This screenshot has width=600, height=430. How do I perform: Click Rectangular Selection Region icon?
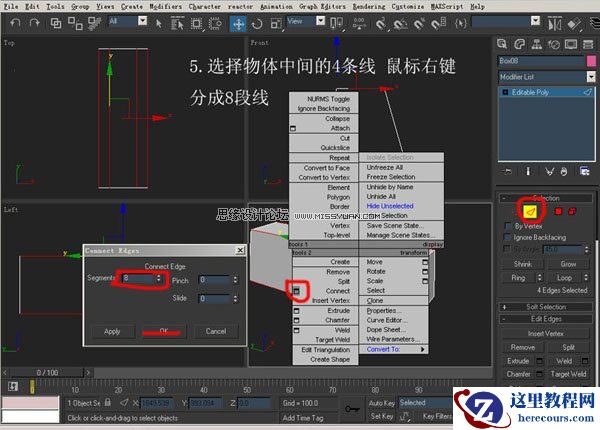tap(196, 24)
